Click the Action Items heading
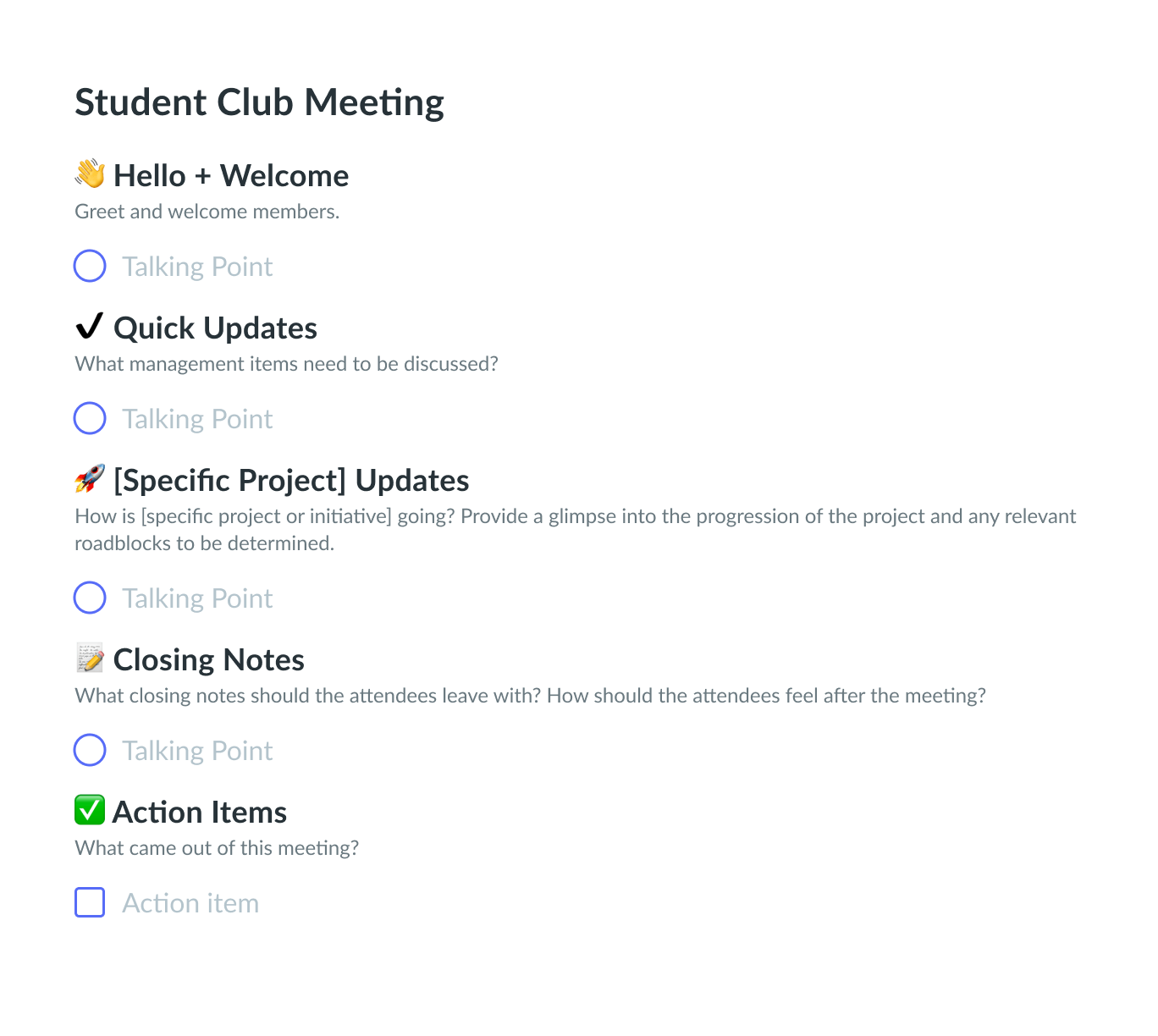Viewport: 1158px width, 1036px height. click(201, 811)
